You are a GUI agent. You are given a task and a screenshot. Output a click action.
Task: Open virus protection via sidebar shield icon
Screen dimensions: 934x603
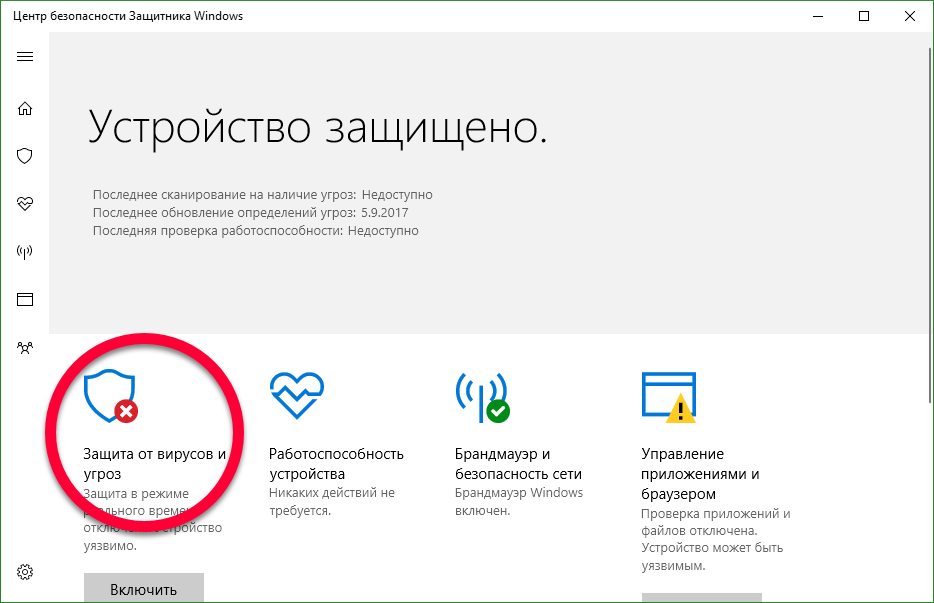25,156
